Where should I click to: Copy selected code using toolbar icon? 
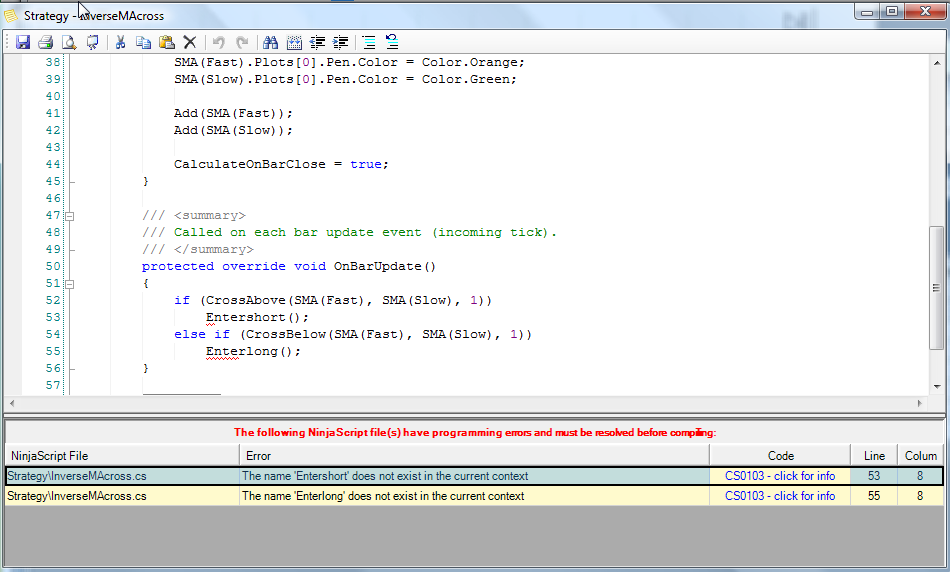tap(143, 42)
